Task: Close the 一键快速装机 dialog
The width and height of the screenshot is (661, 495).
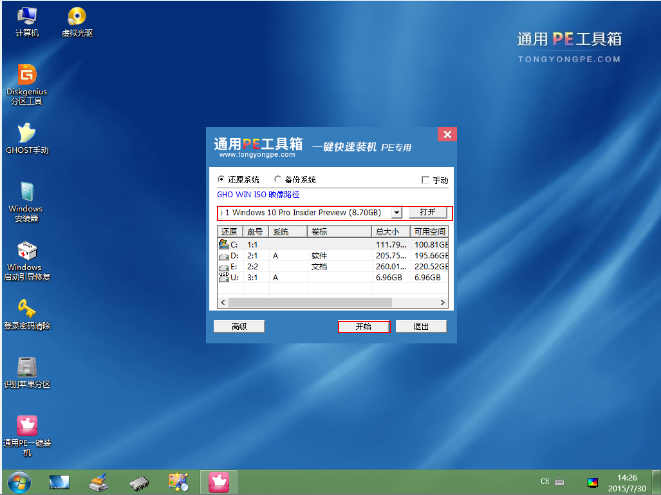Action: (x=447, y=135)
